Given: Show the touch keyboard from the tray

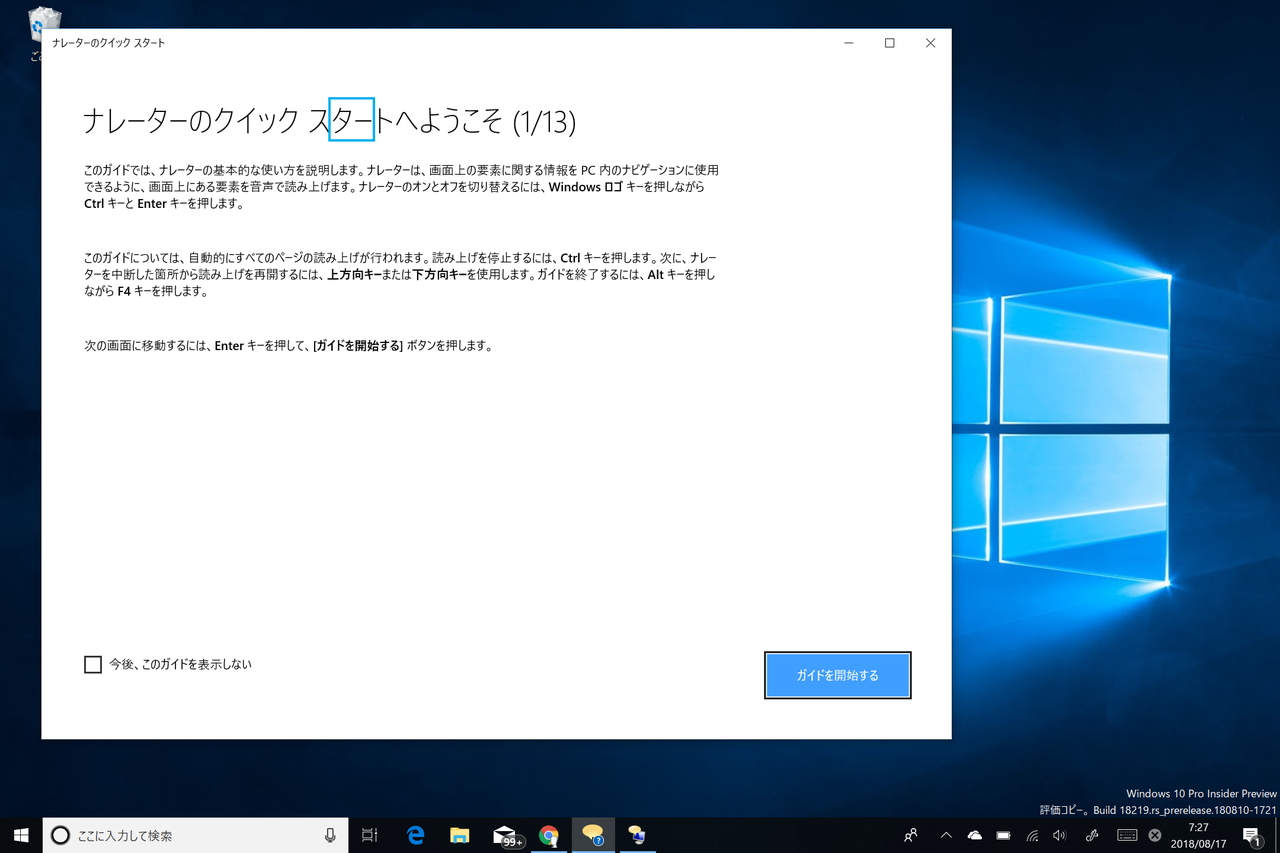Looking at the screenshot, I should click(1126, 835).
